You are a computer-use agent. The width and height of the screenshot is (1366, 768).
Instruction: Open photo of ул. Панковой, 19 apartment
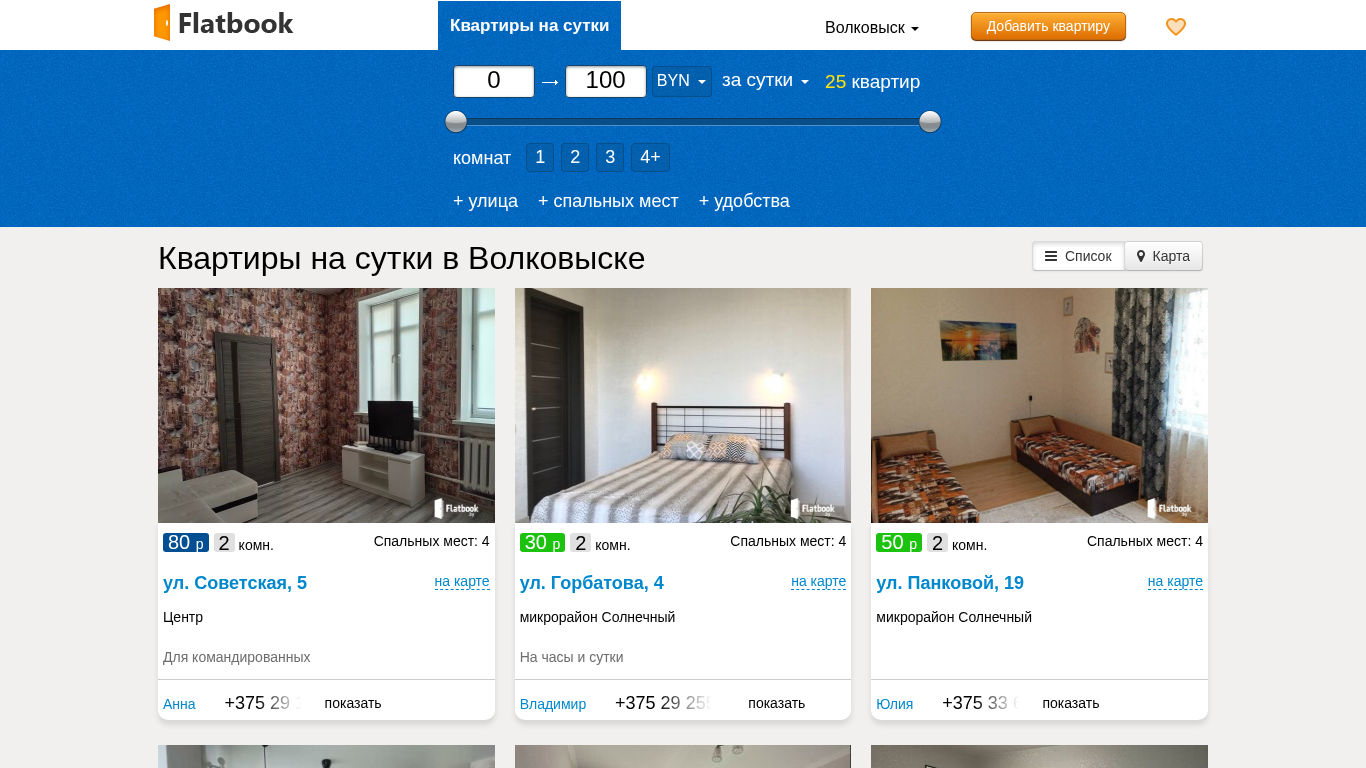pos(1039,405)
